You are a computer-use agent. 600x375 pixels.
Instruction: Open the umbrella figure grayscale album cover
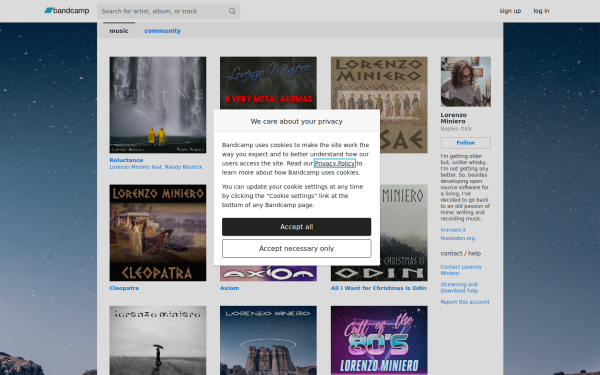click(x=158, y=340)
